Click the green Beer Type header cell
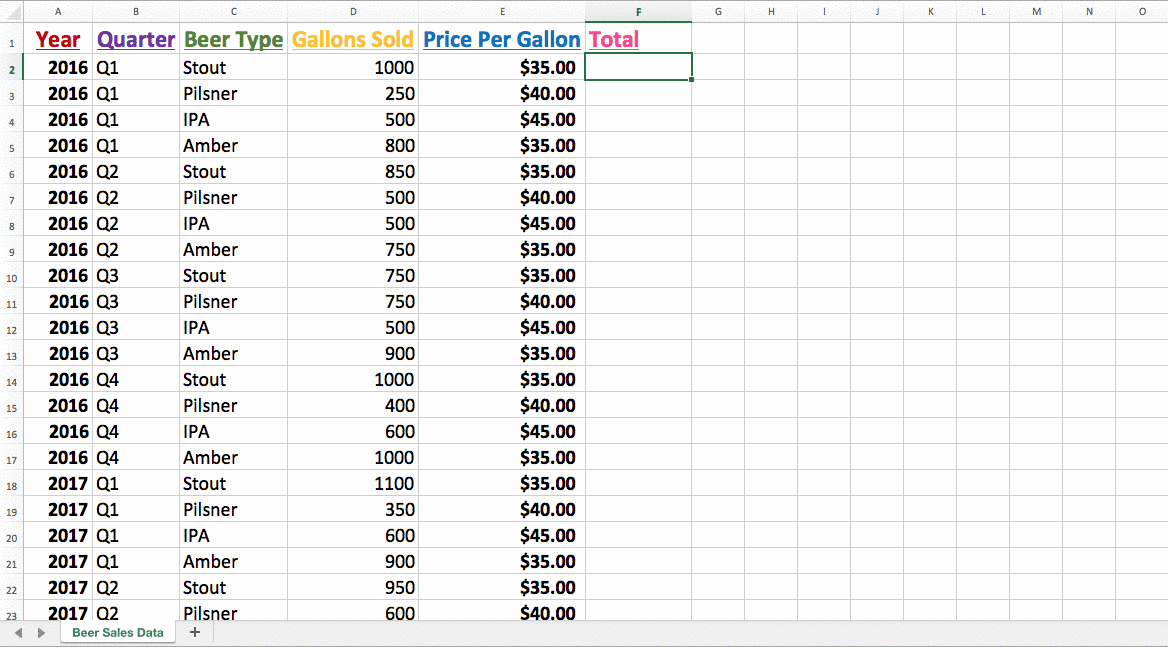The height and width of the screenshot is (647, 1168). [x=234, y=40]
